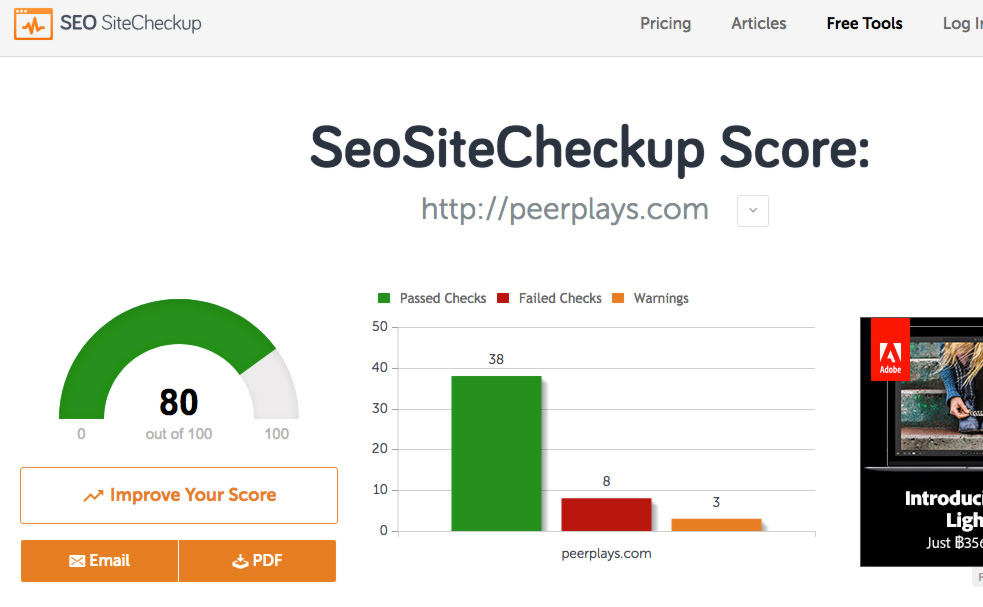Click the SEO SiteCheckup heartbeat logo icon
Viewport: 983px width, 607px height.
coord(33,24)
